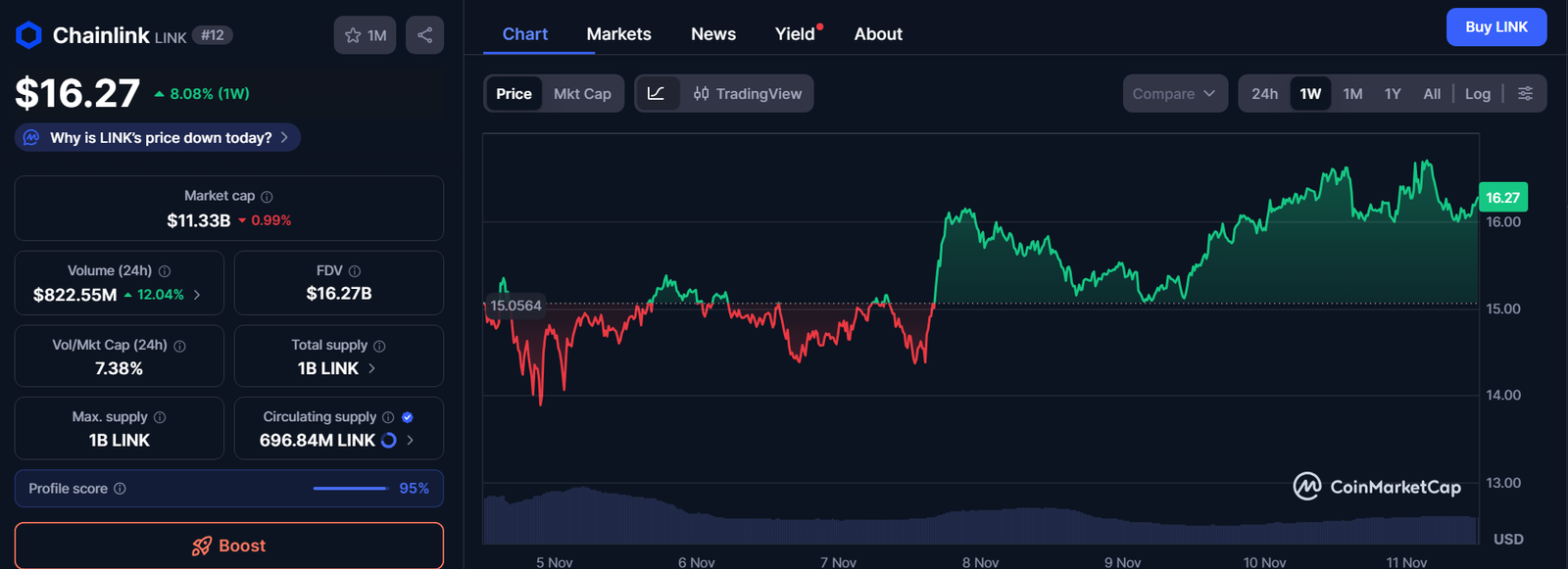Switch chart to Mkt Cap view

[582, 94]
